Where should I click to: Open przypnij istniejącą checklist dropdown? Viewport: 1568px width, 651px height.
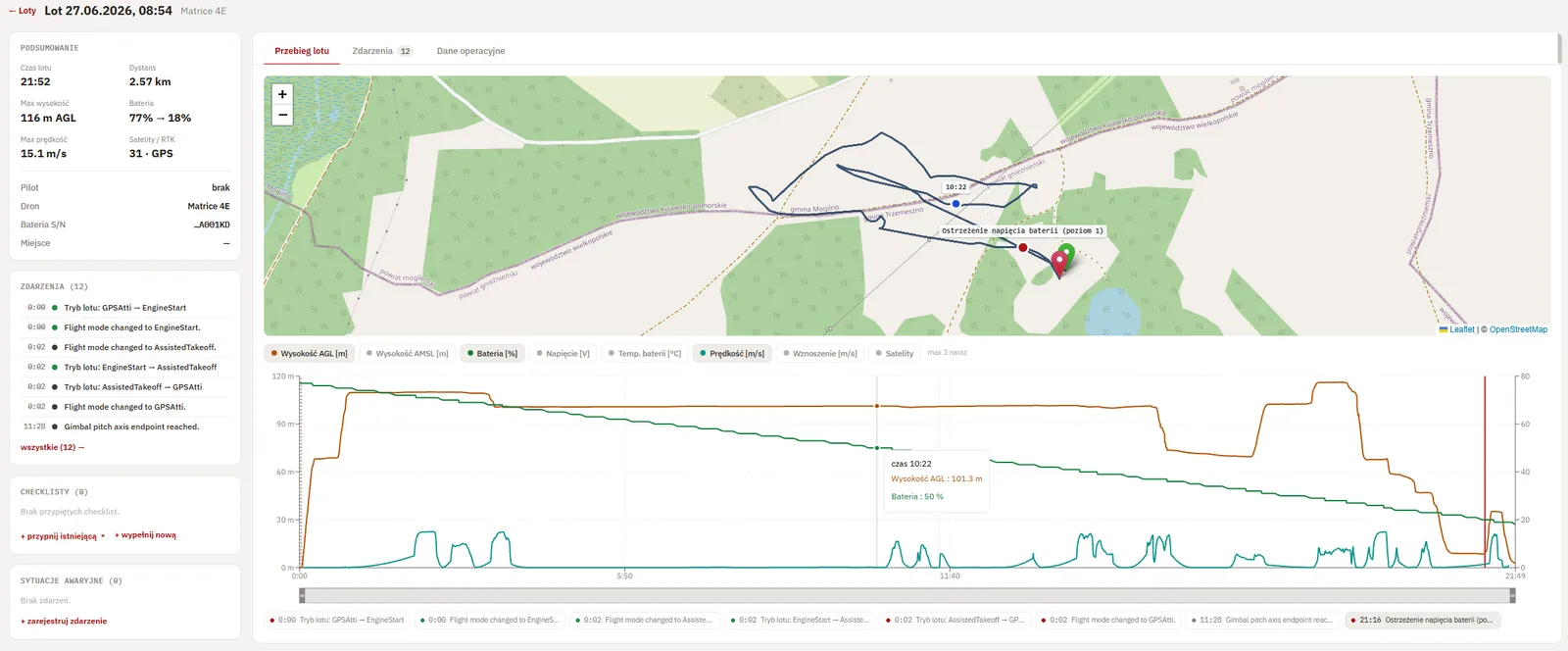pos(63,536)
